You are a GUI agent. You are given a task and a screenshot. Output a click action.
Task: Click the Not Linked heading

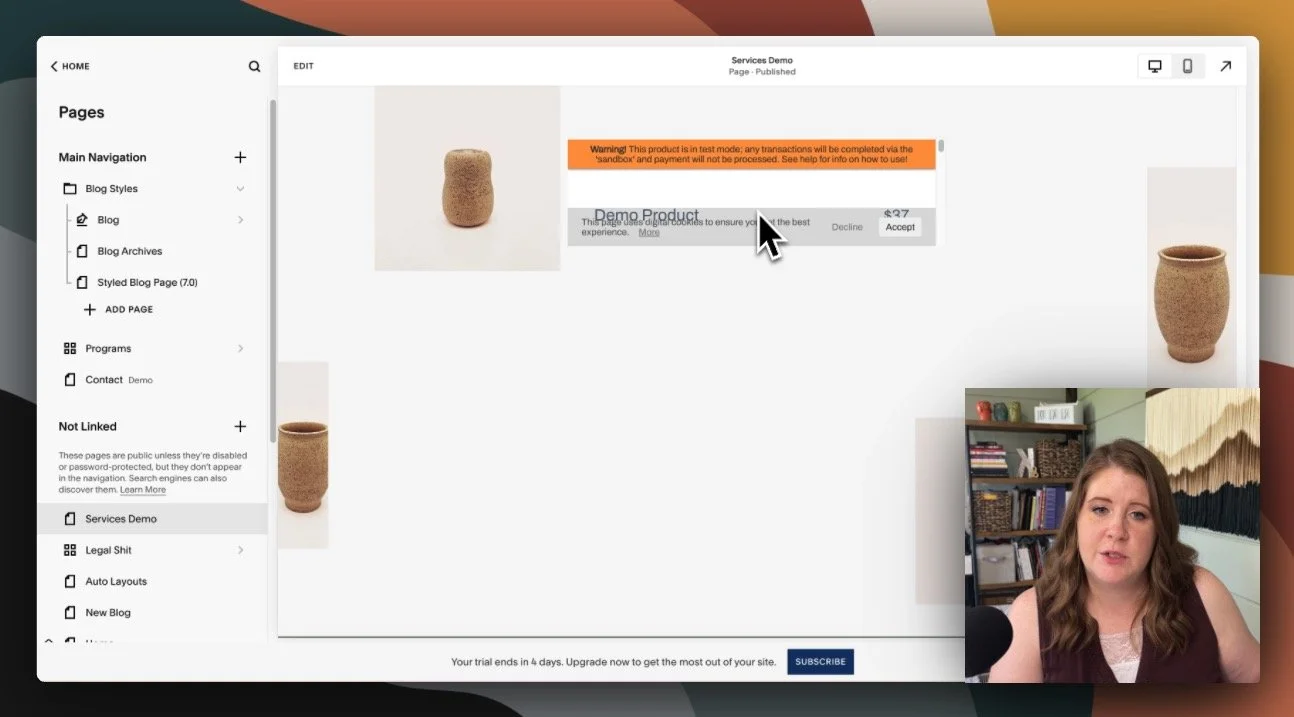(x=87, y=426)
